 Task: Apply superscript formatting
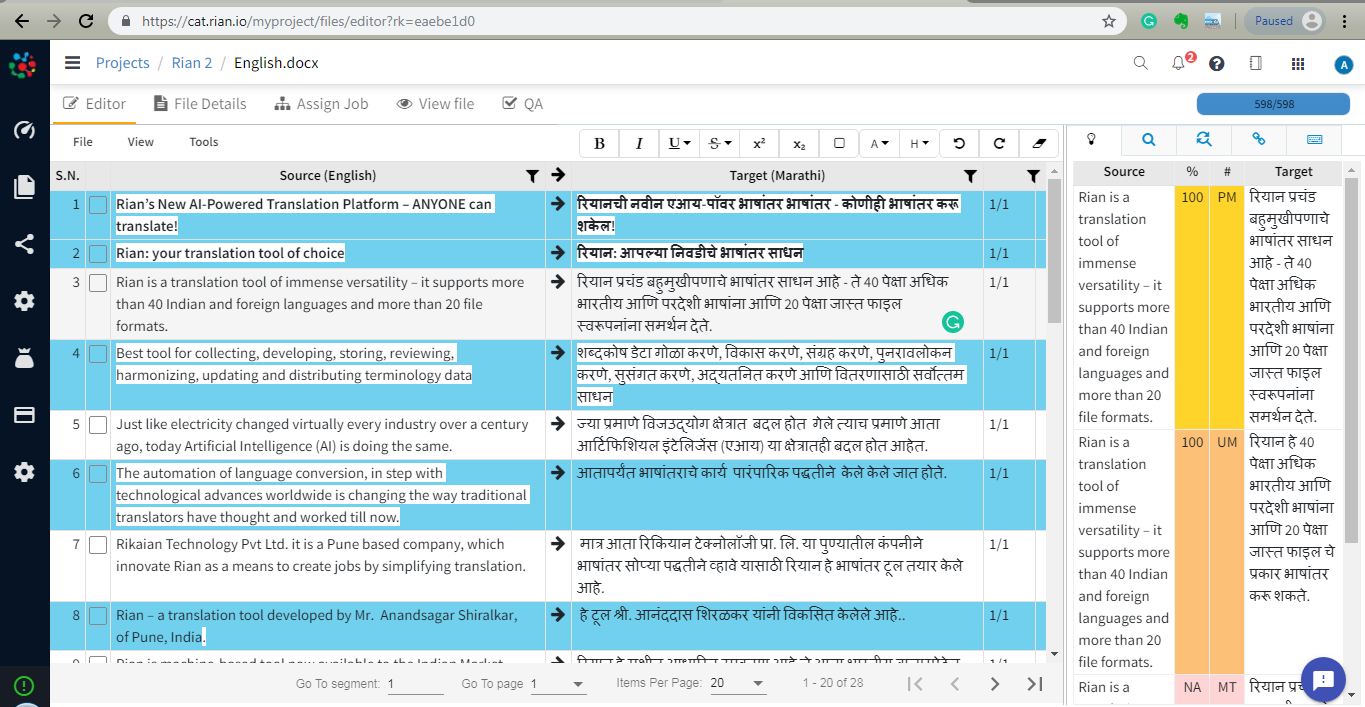tap(759, 143)
